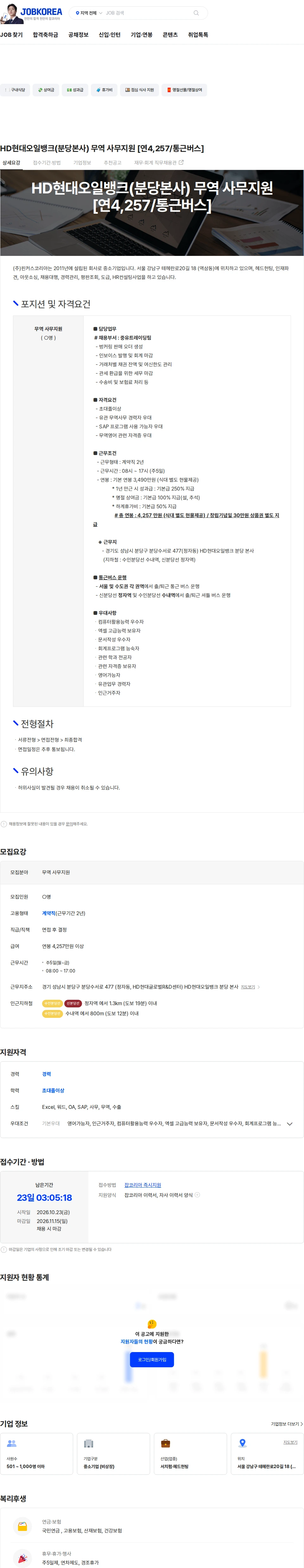Expand the 우대조건 list chevron
The width and height of the screenshot is (304, 1568).
coord(289,1124)
